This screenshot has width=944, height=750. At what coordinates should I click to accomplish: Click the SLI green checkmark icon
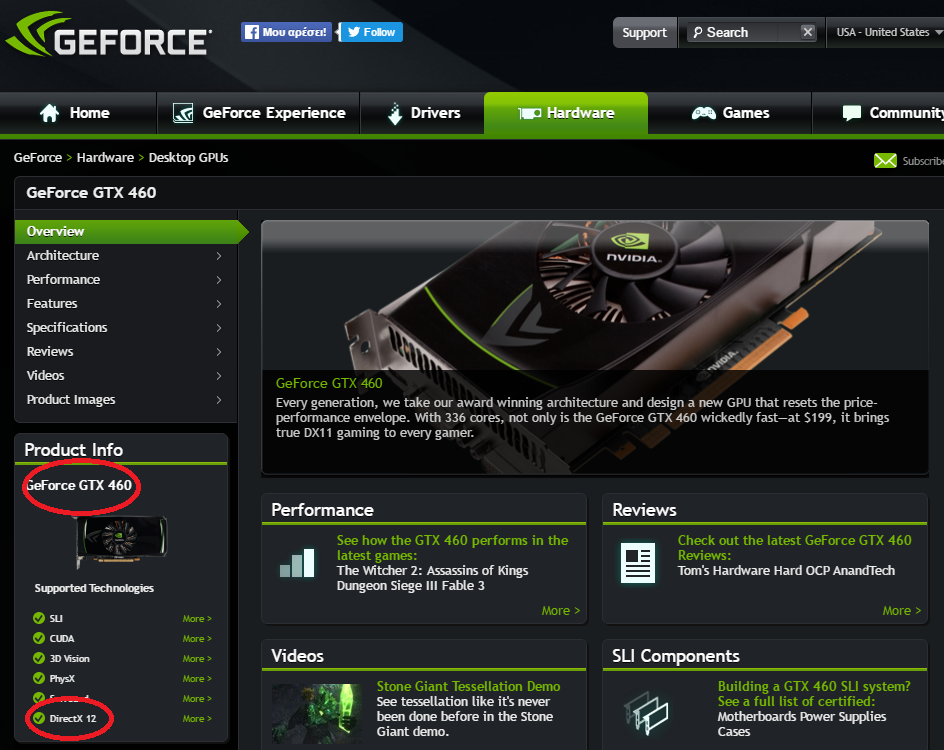pyautogui.click(x=39, y=618)
